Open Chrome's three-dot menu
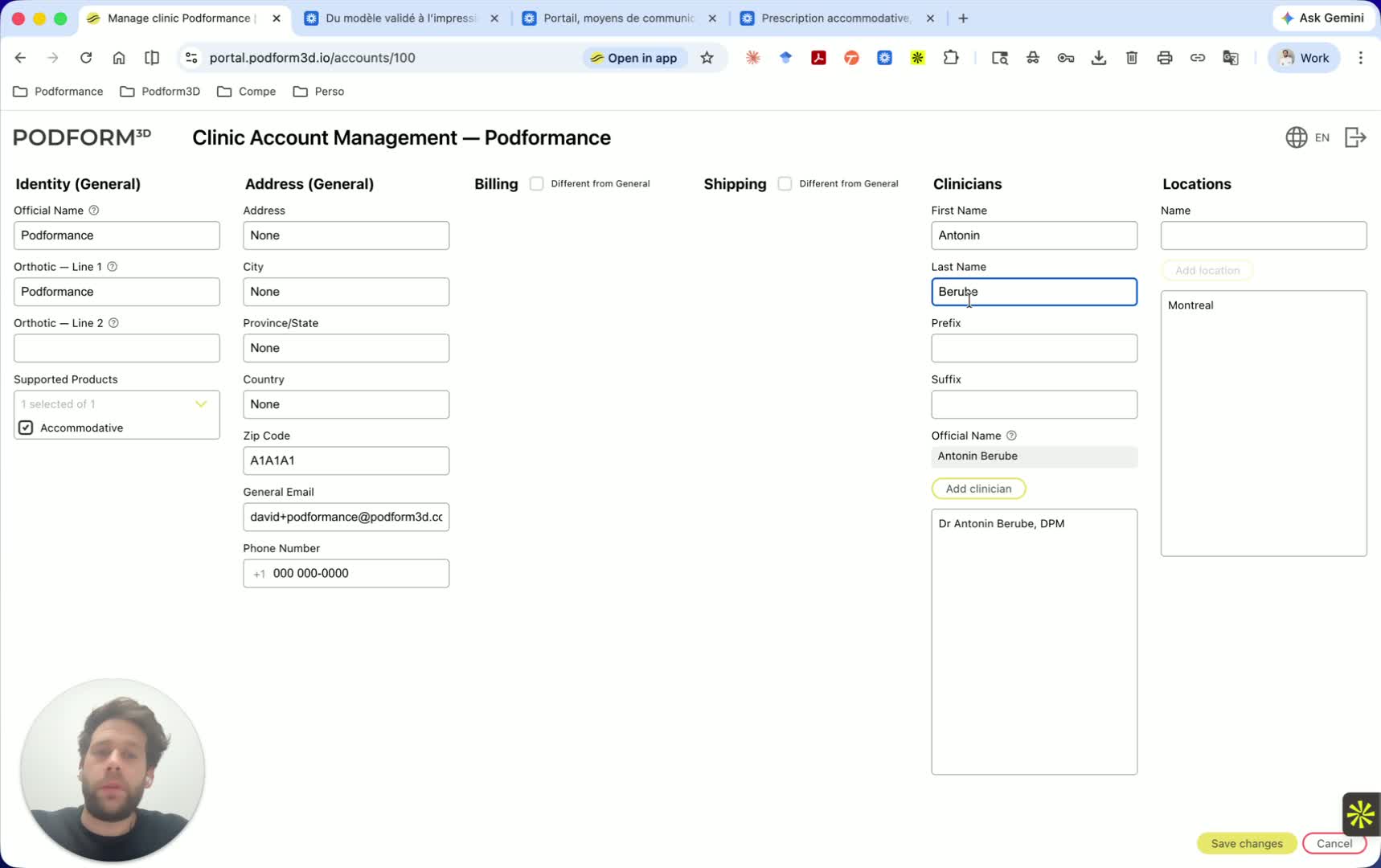This screenshot has height=868, width=1381. pos(1361,58)
